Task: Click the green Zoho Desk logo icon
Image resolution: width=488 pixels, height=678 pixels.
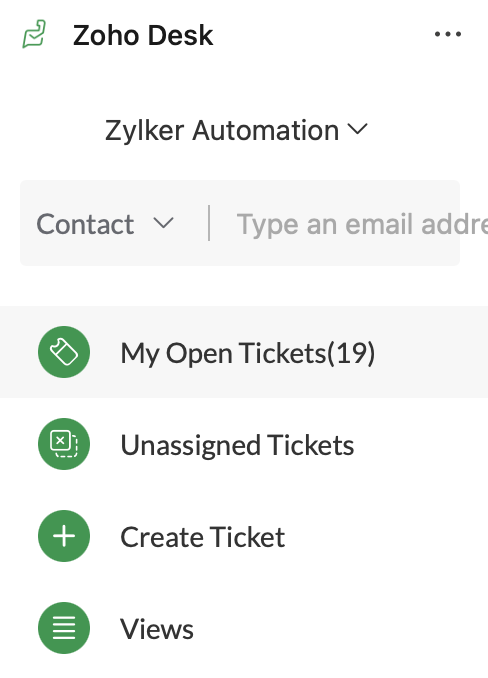Action: [34, 34]
